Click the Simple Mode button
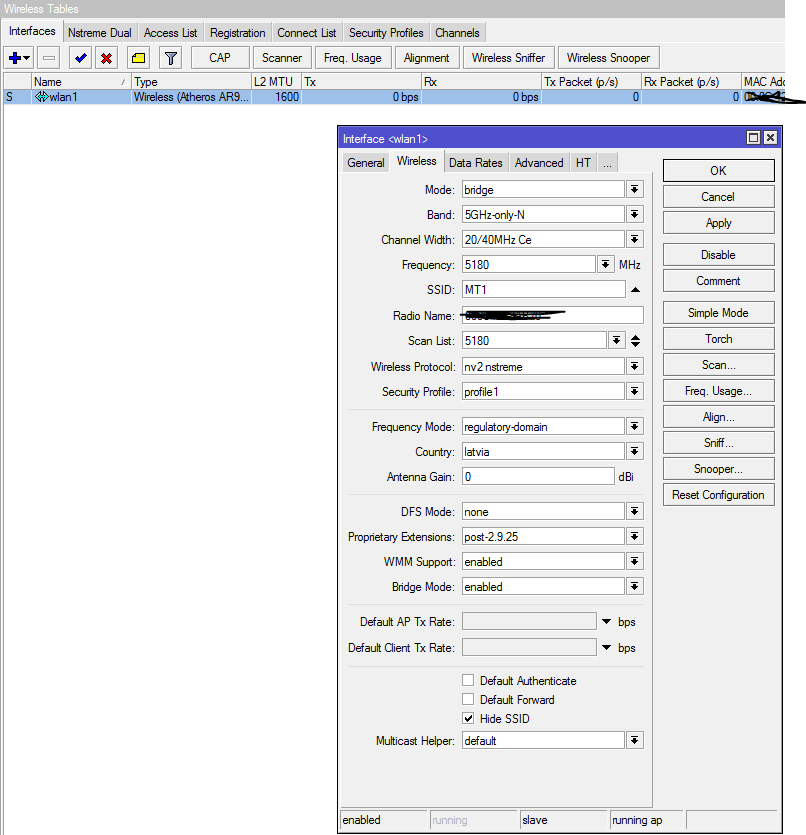The image size is (806, 835). 718,313
